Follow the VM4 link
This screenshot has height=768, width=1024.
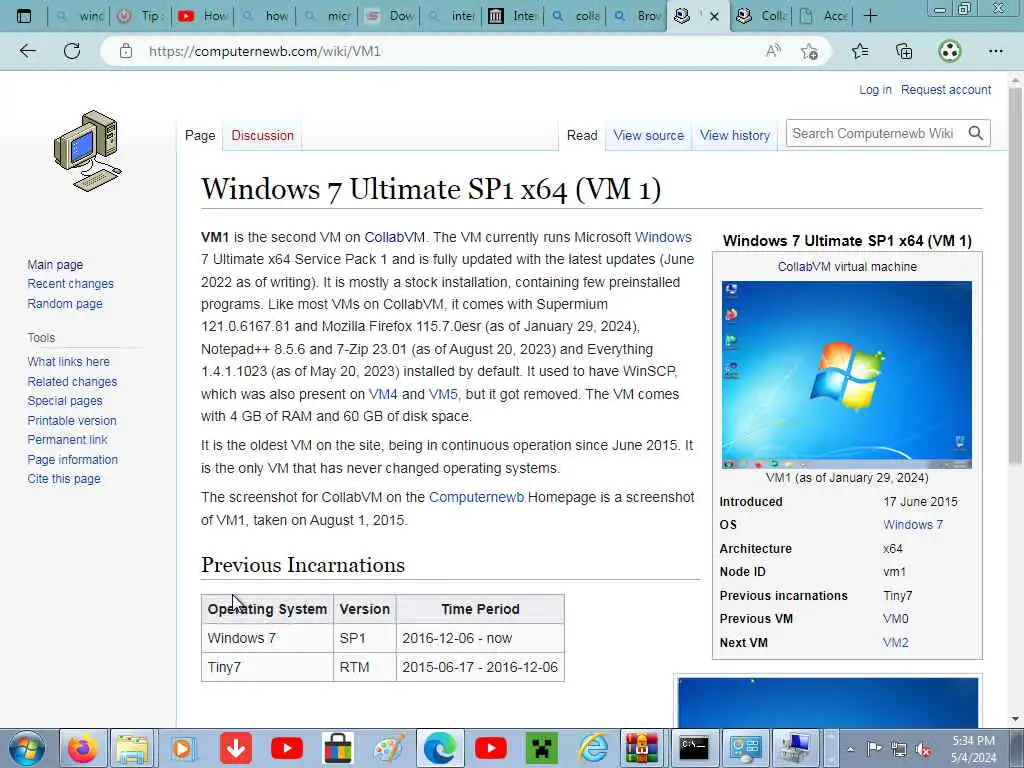point(383,394)
